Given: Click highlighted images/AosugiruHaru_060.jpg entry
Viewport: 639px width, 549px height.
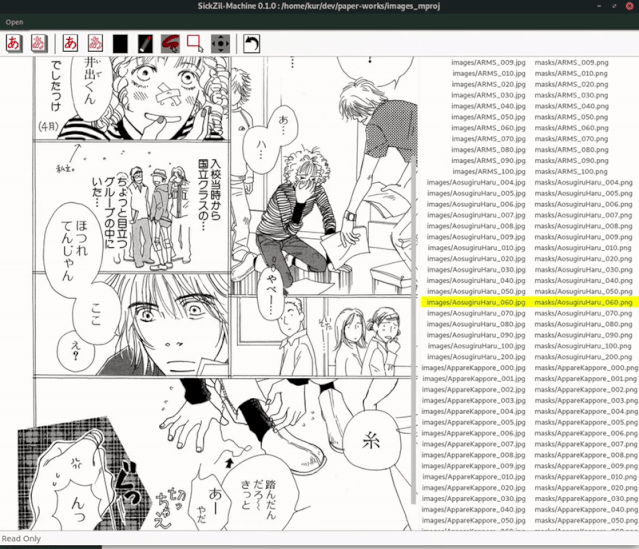Looking at the screenshot, I should [476, 302].
